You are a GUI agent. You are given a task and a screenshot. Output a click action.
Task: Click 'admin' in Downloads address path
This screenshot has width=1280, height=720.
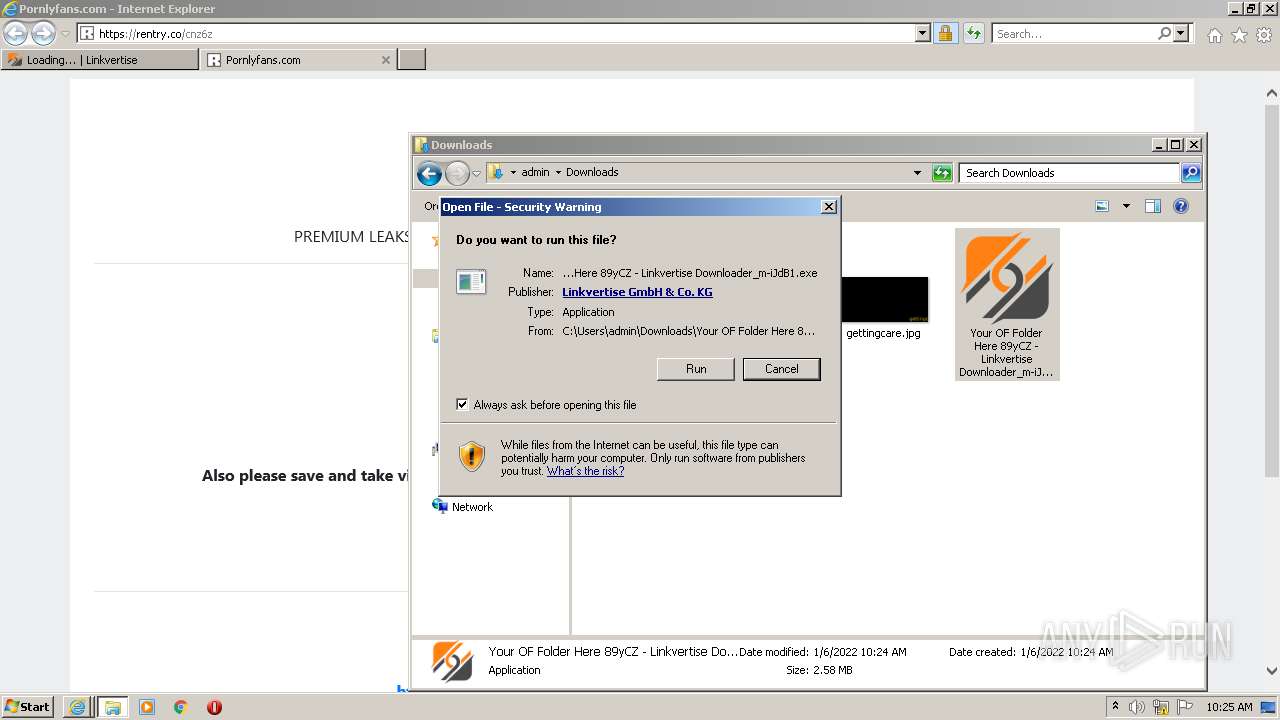(x=535, y=172)
